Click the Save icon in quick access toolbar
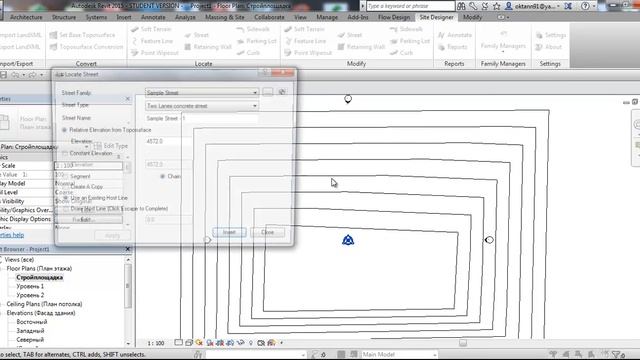640x360 pixels. [3, 75]
